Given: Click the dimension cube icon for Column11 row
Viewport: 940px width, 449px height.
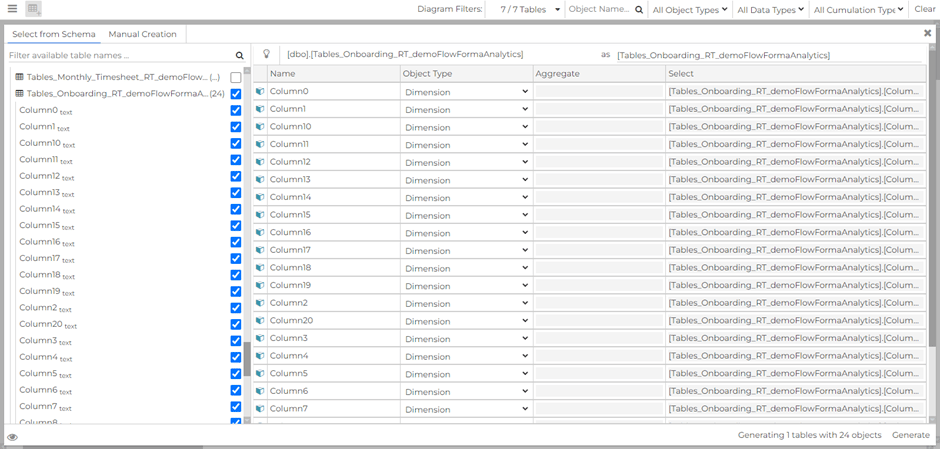Looking at the screenshot, I should pos(260,144).
